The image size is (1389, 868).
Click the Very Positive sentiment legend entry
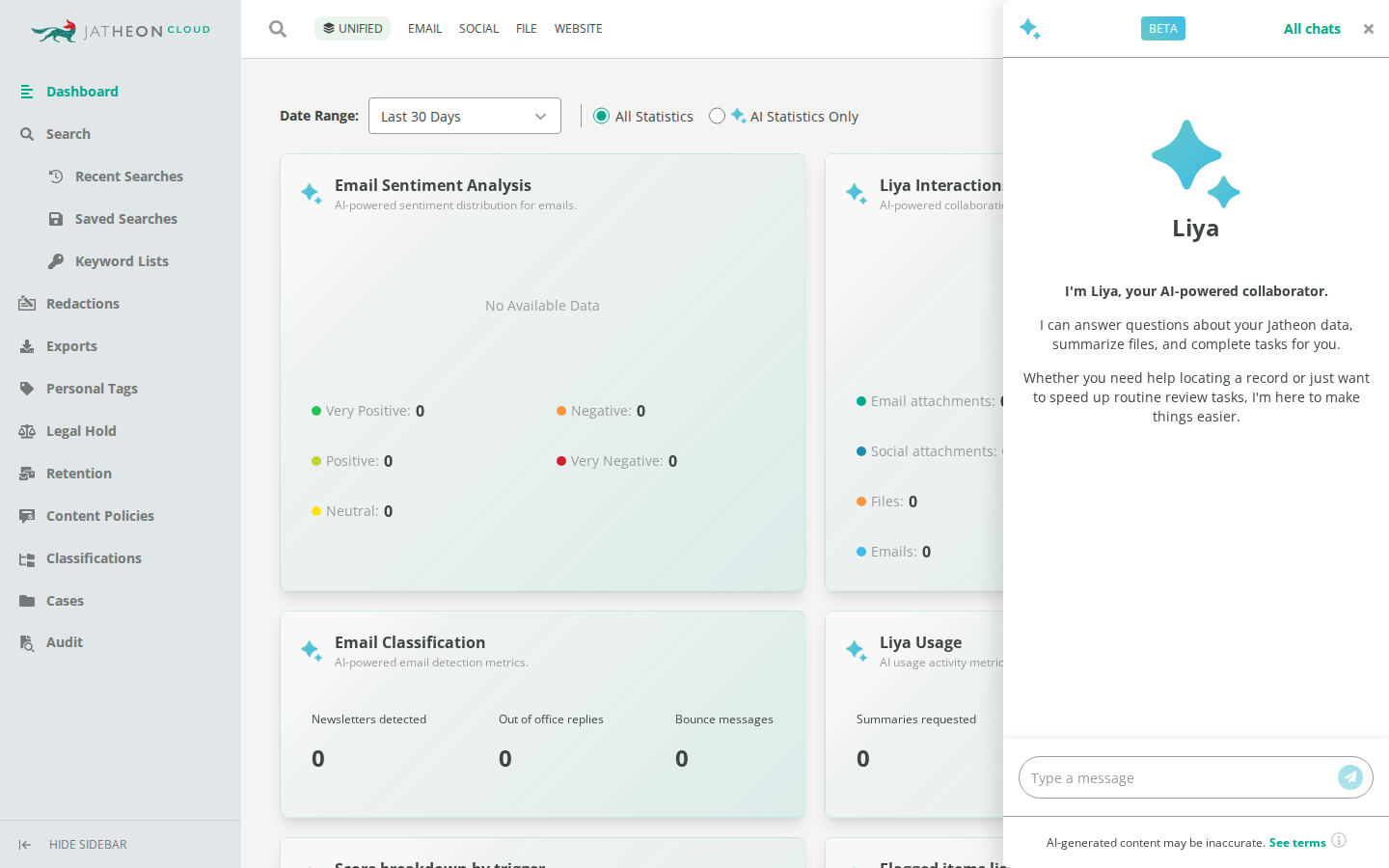(368, 411)
